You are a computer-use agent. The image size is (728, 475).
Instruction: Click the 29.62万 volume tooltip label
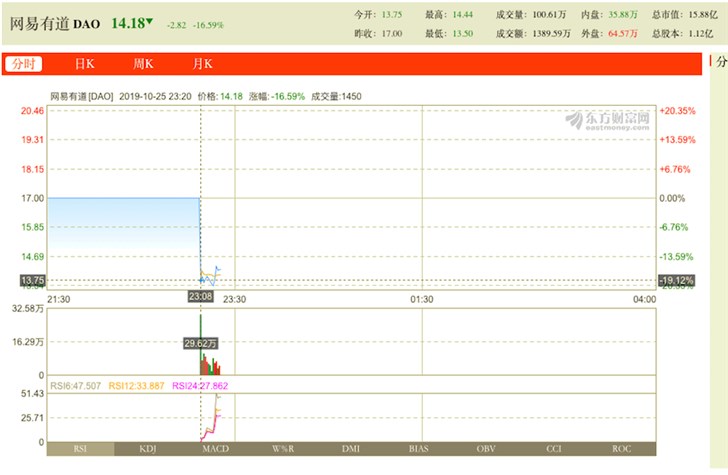tap(200, 344)
